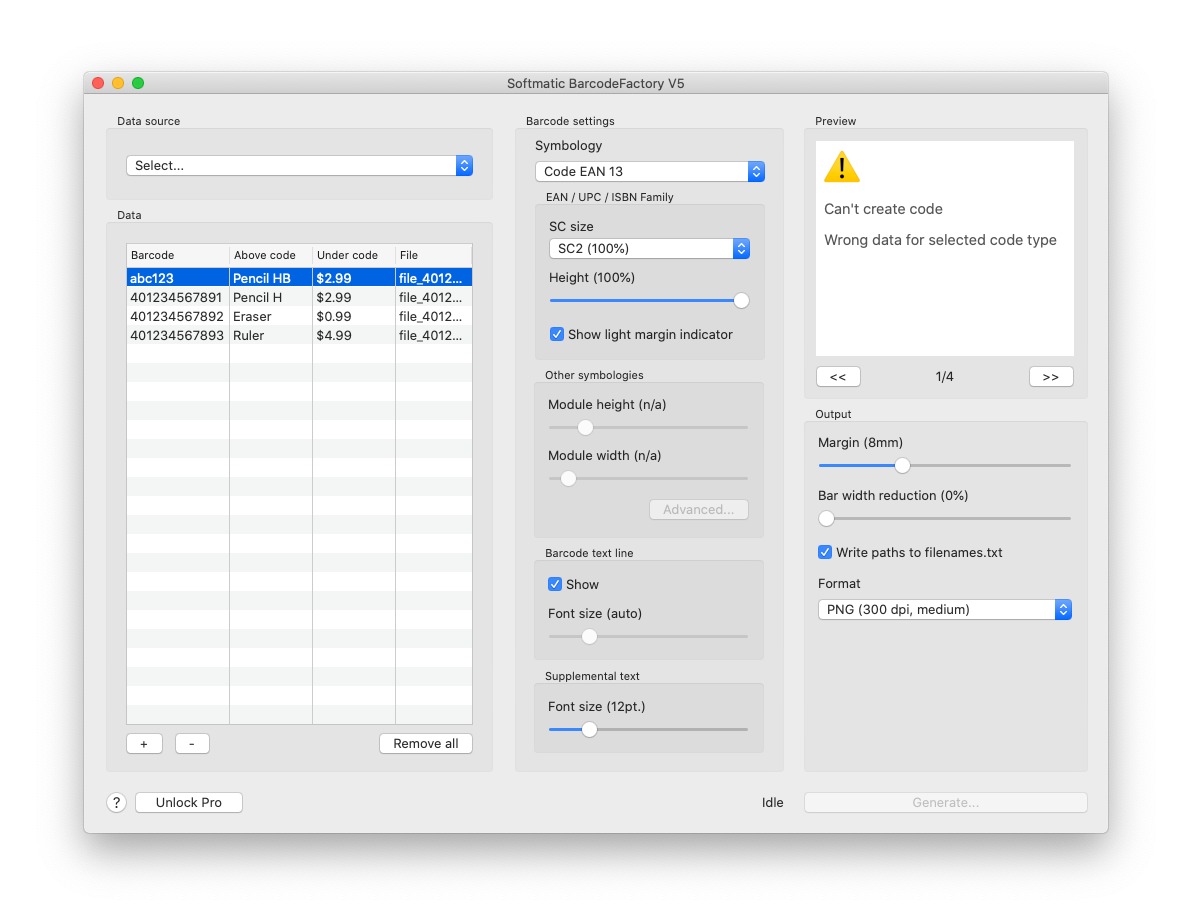This screenshot has width=1192, height=914.
Task: Zoom the window with green button
Action: (x=138, y=83)
